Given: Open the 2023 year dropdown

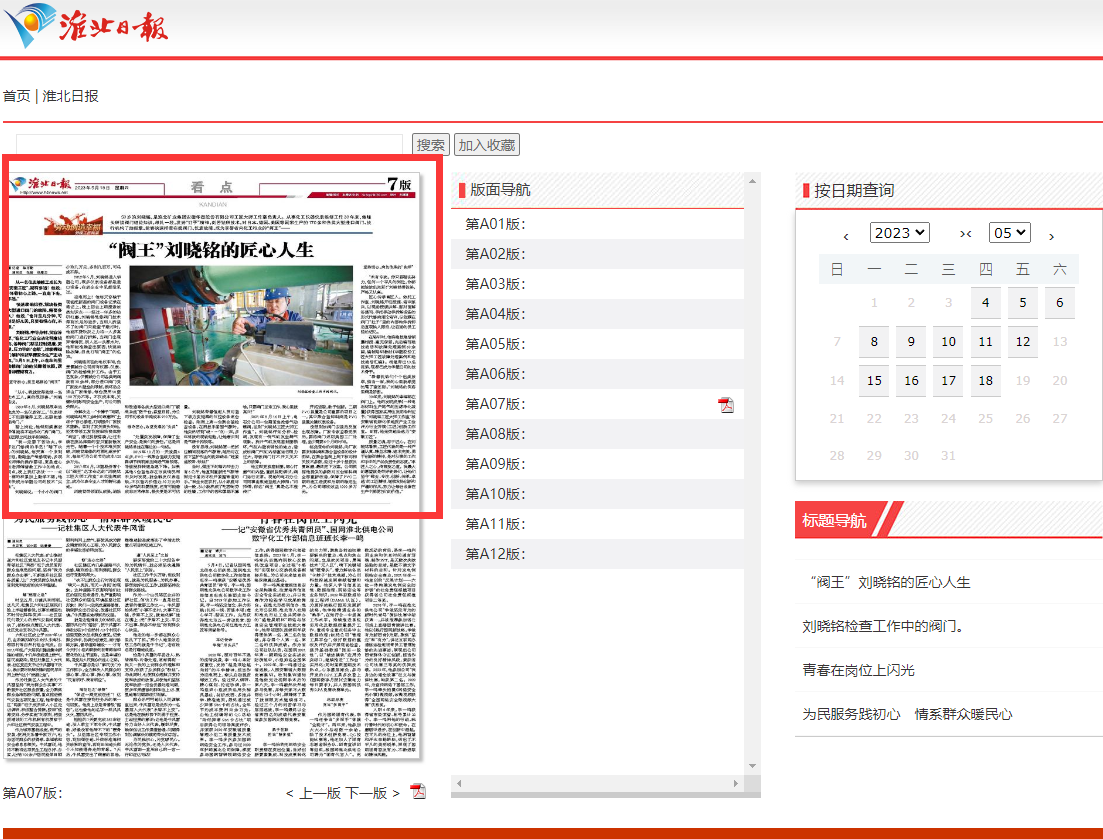Looking at the screenshot, I should (899, 233).
